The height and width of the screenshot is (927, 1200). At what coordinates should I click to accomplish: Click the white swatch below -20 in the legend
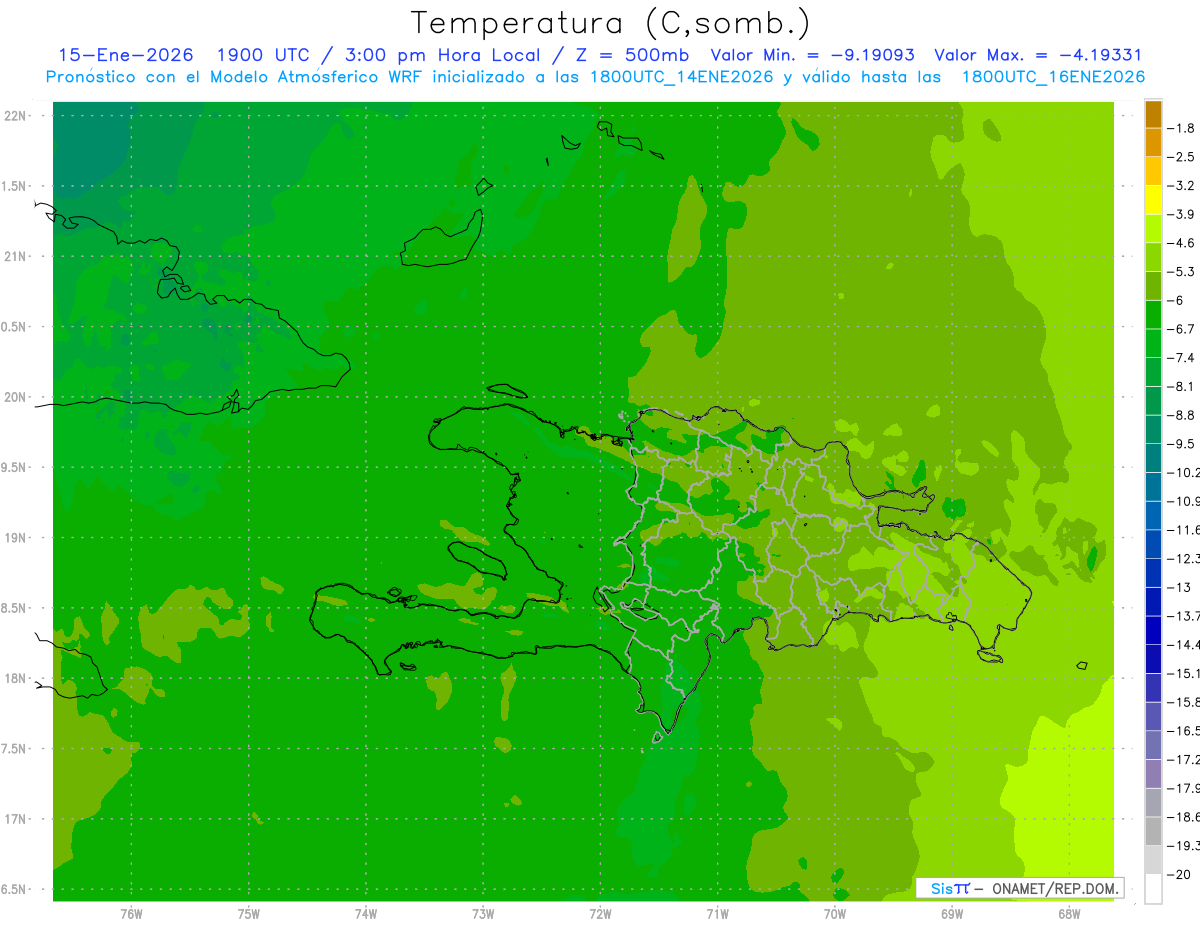pyautogui.click(x=1153, y=889)
